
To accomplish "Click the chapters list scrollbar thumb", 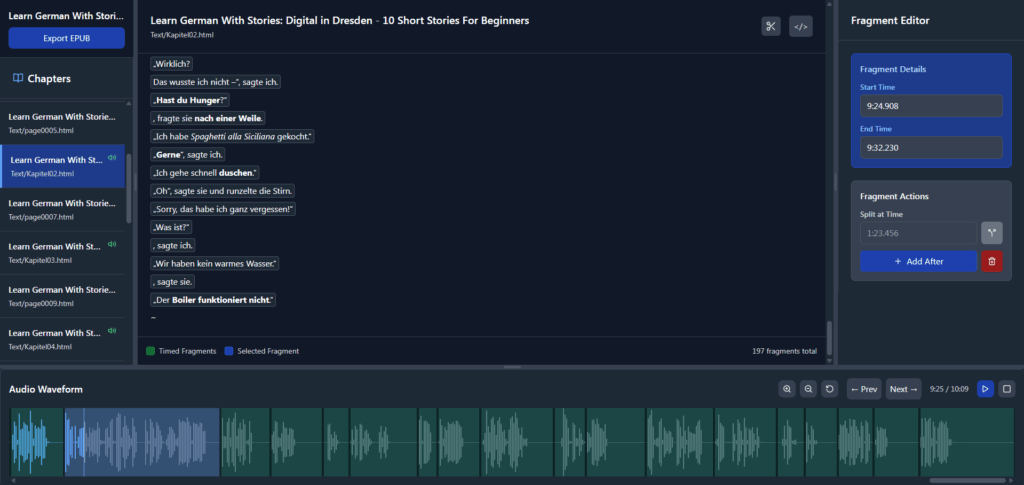I will (129, 189).
